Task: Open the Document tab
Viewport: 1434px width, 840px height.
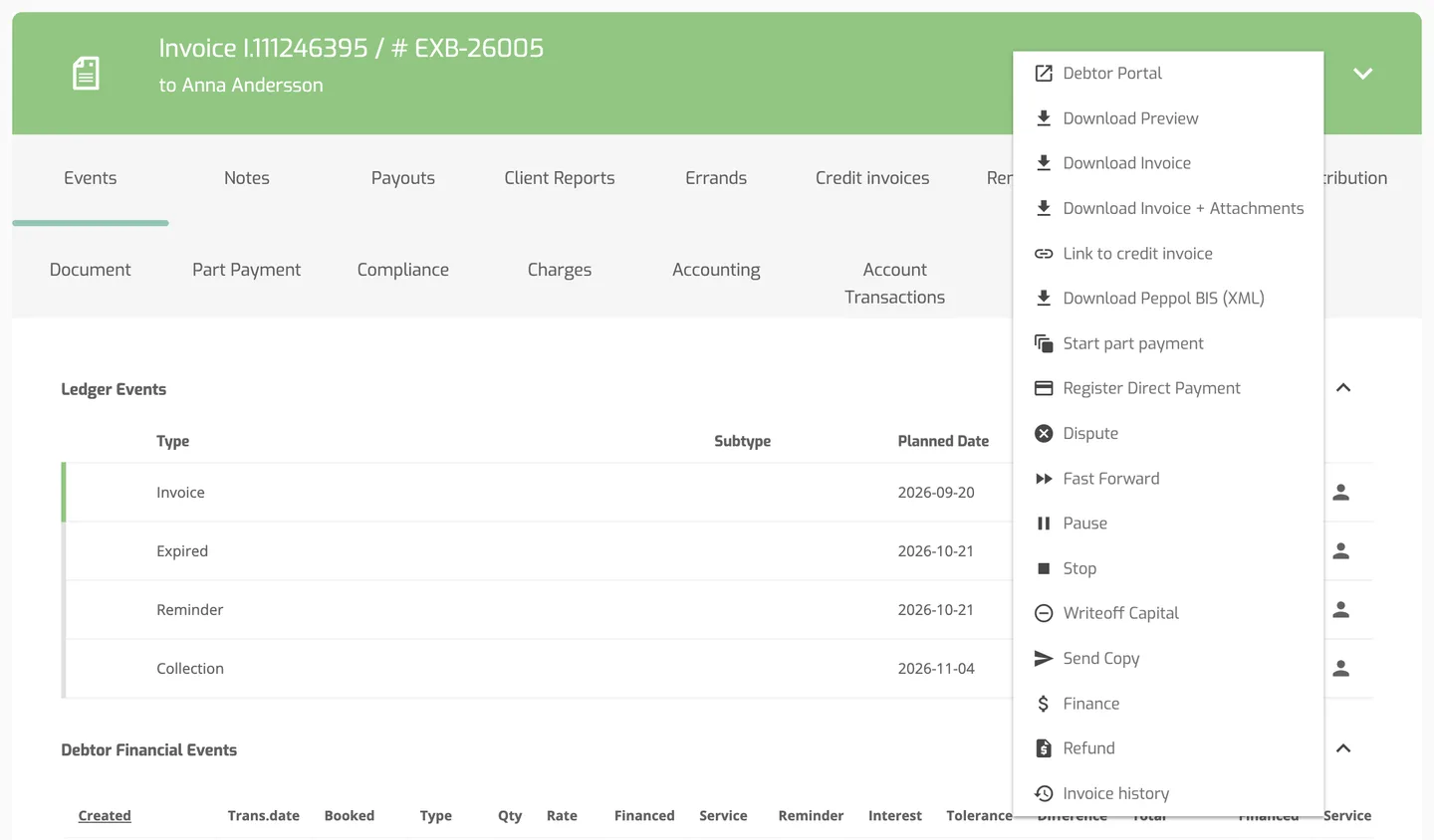Action: click(x=91, y=270)
